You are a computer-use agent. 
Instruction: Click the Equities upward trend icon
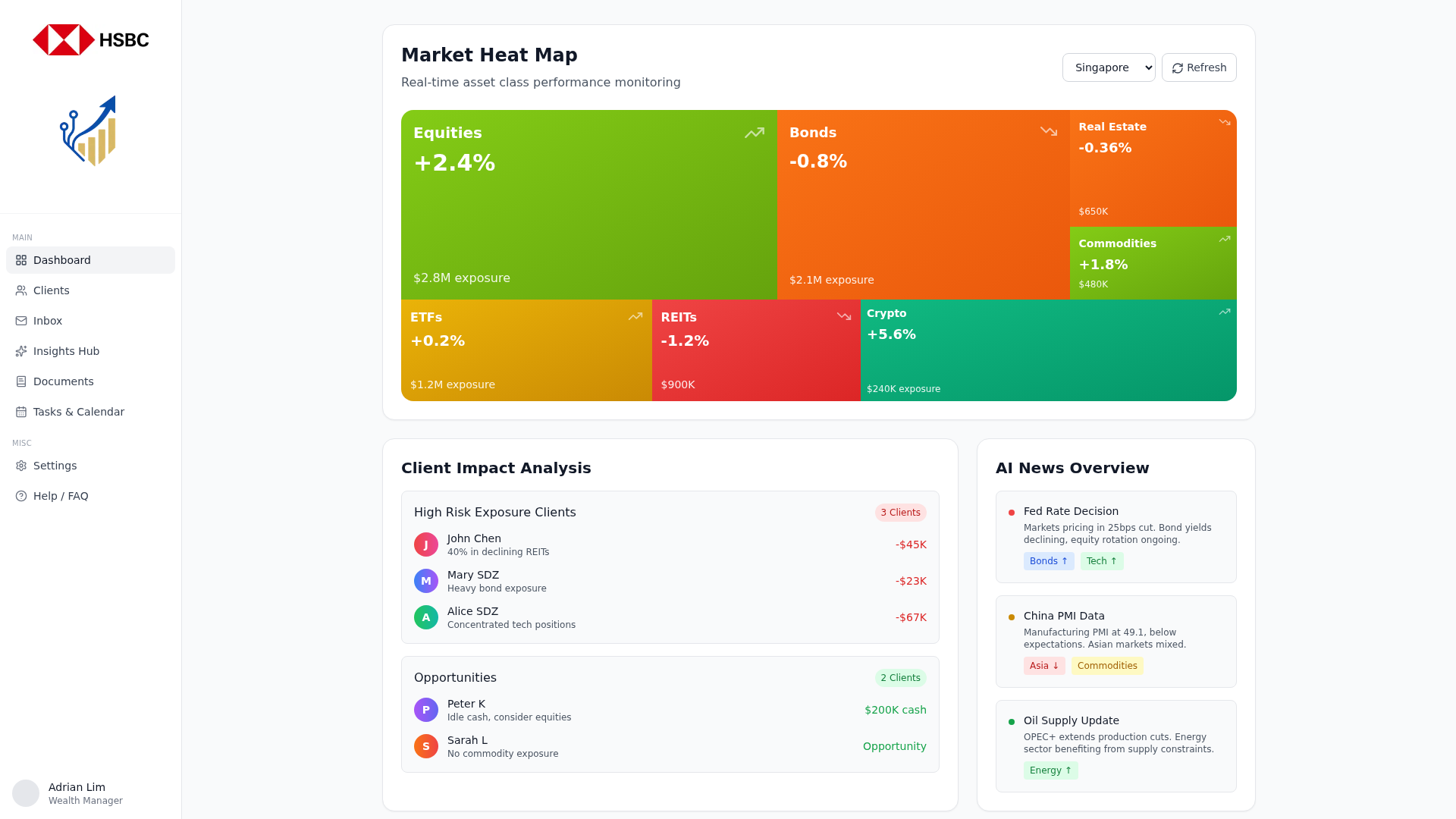755,133
